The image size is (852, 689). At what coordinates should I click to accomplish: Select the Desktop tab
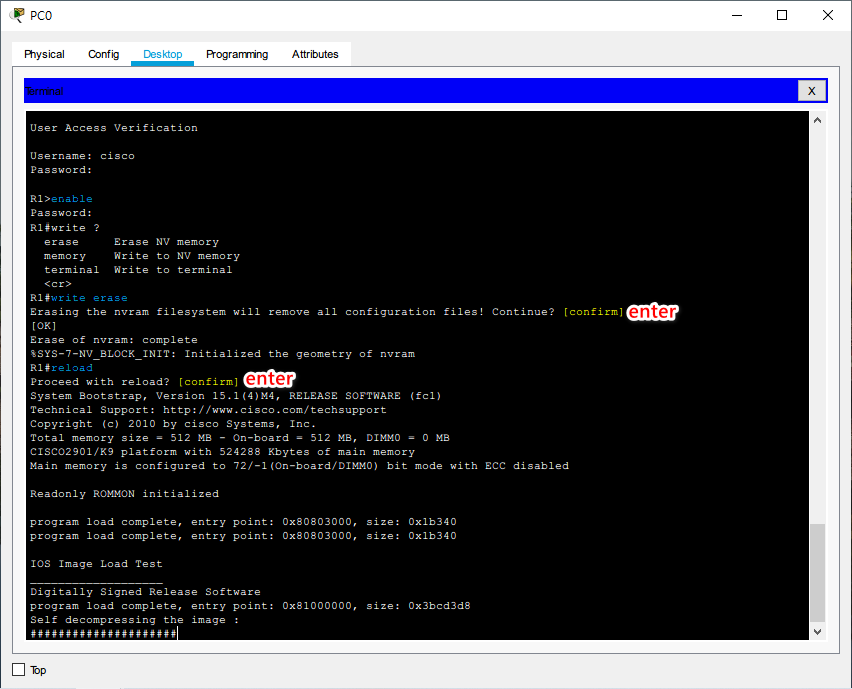pos(162,54)
